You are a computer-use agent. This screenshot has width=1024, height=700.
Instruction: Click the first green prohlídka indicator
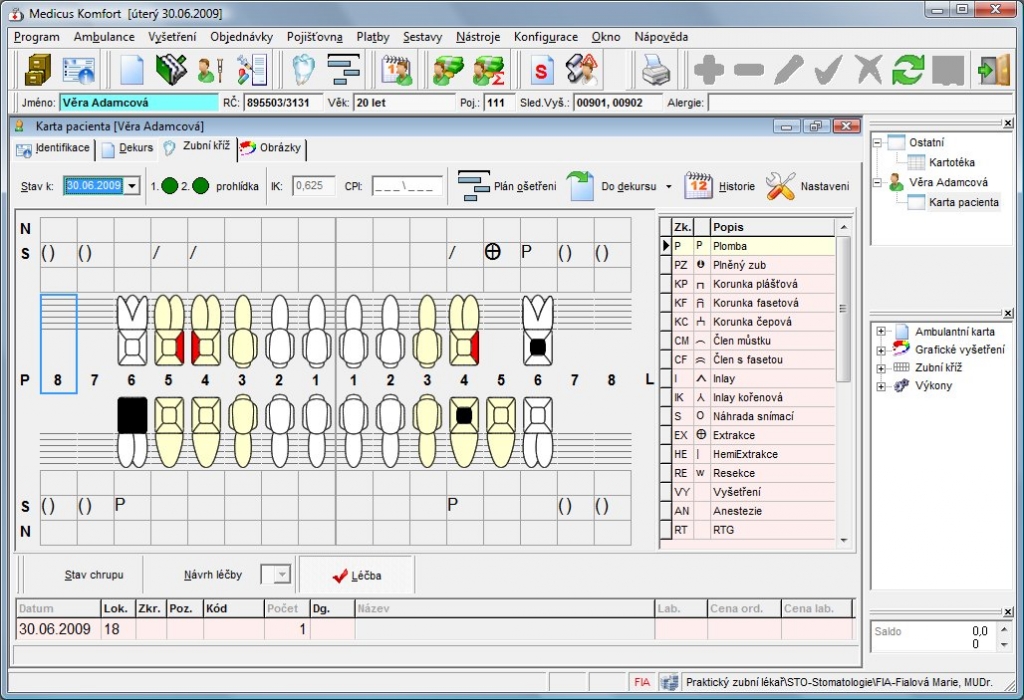tap(170, 186)
